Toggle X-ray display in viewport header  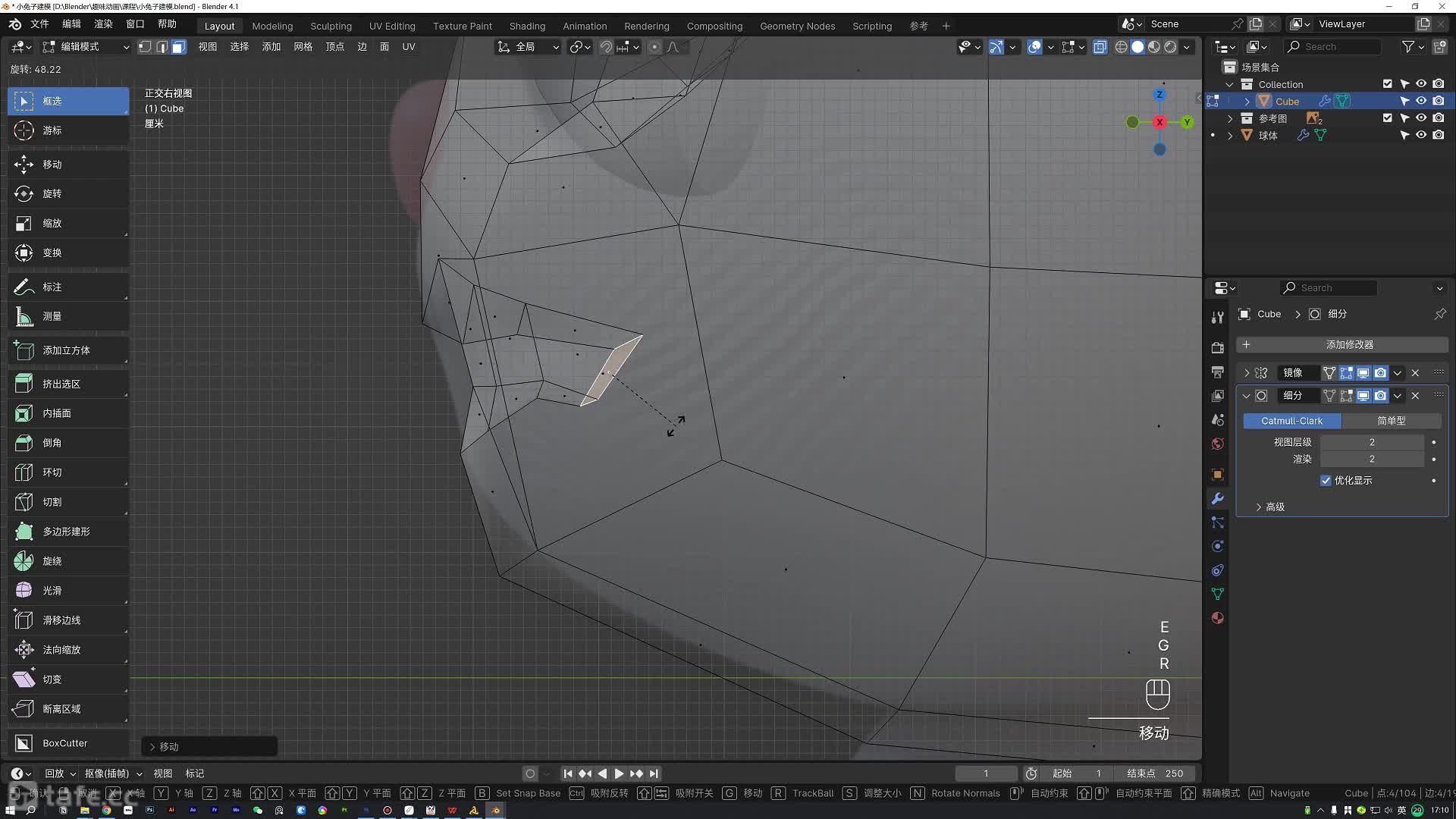point(1100,47)
